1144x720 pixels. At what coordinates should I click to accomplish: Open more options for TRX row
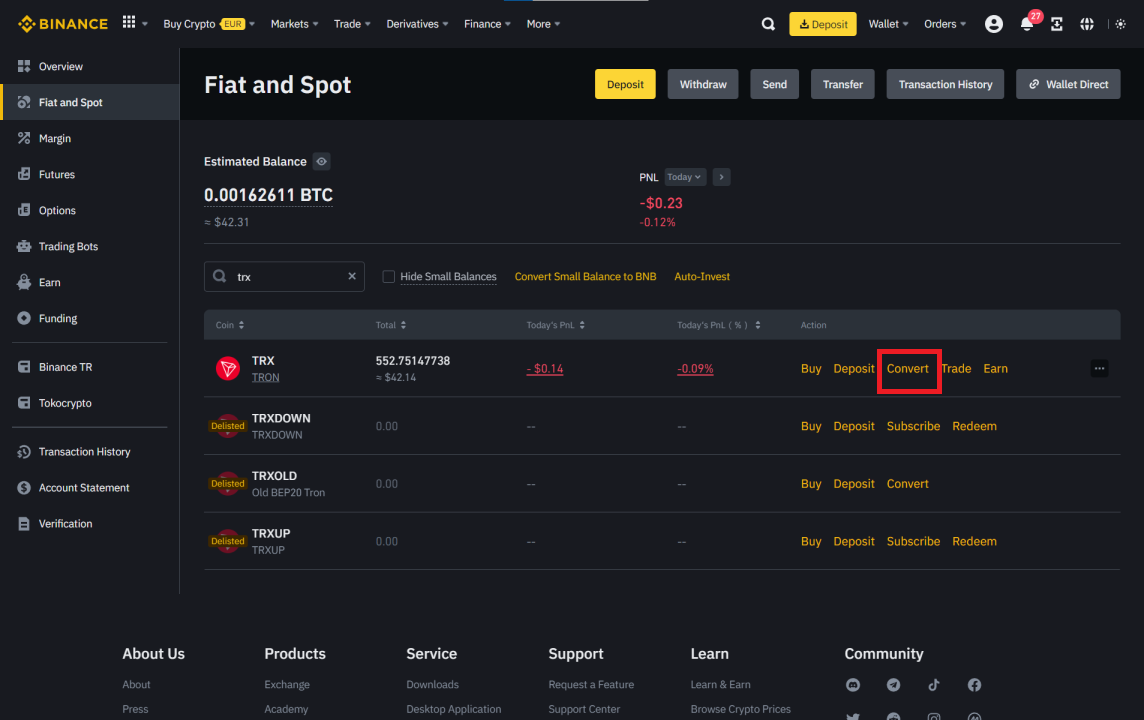tap(1099, 368)
